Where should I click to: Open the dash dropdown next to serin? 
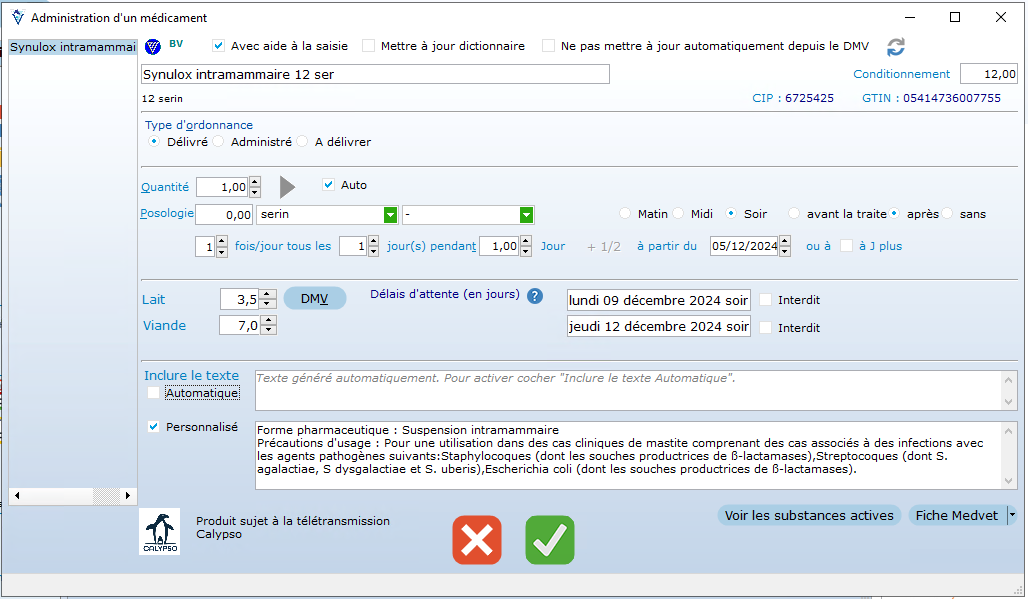pyautogui.click(x=526, y=215)
